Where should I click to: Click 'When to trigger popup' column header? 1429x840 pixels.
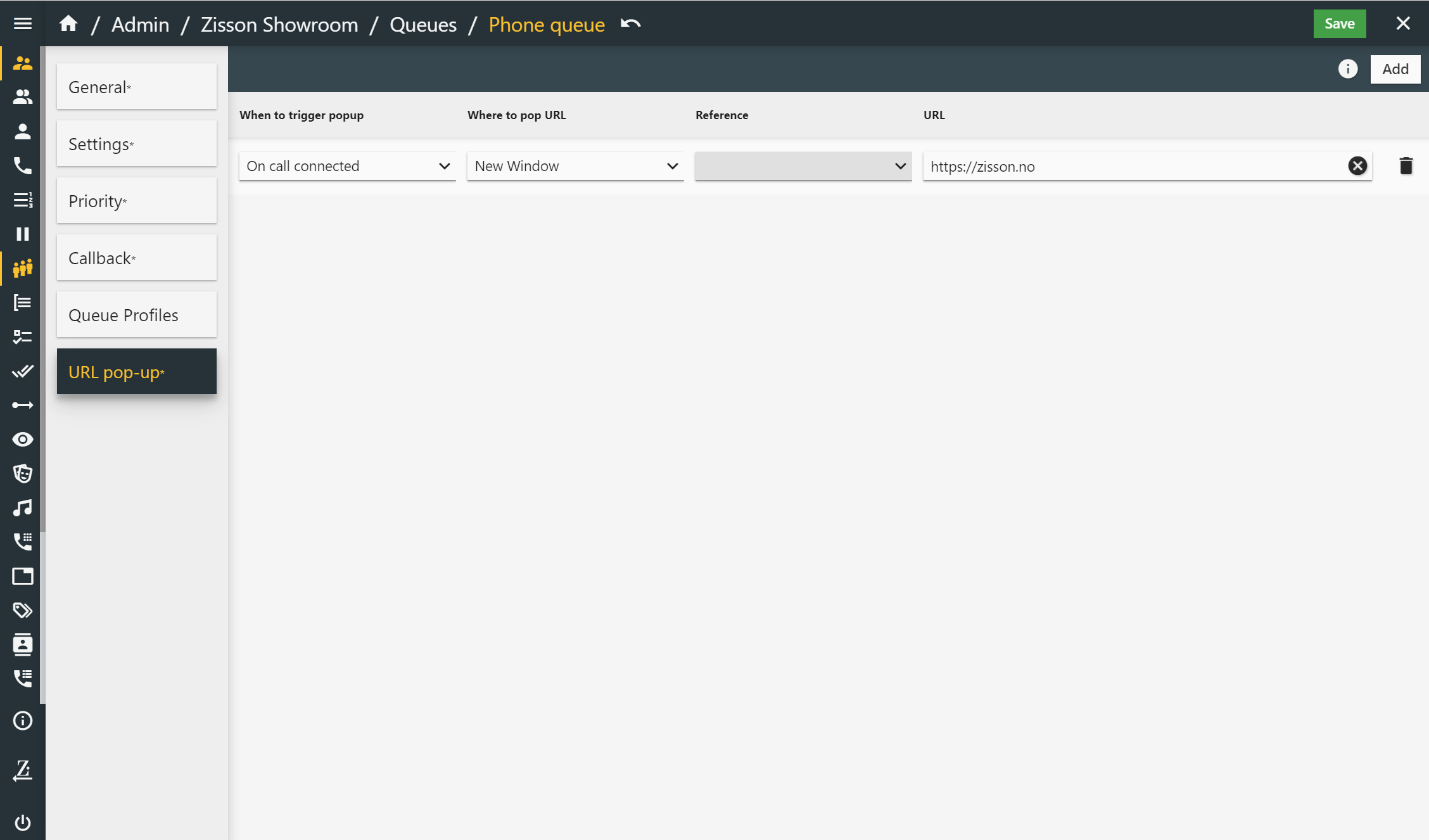(x=302, y=115)
